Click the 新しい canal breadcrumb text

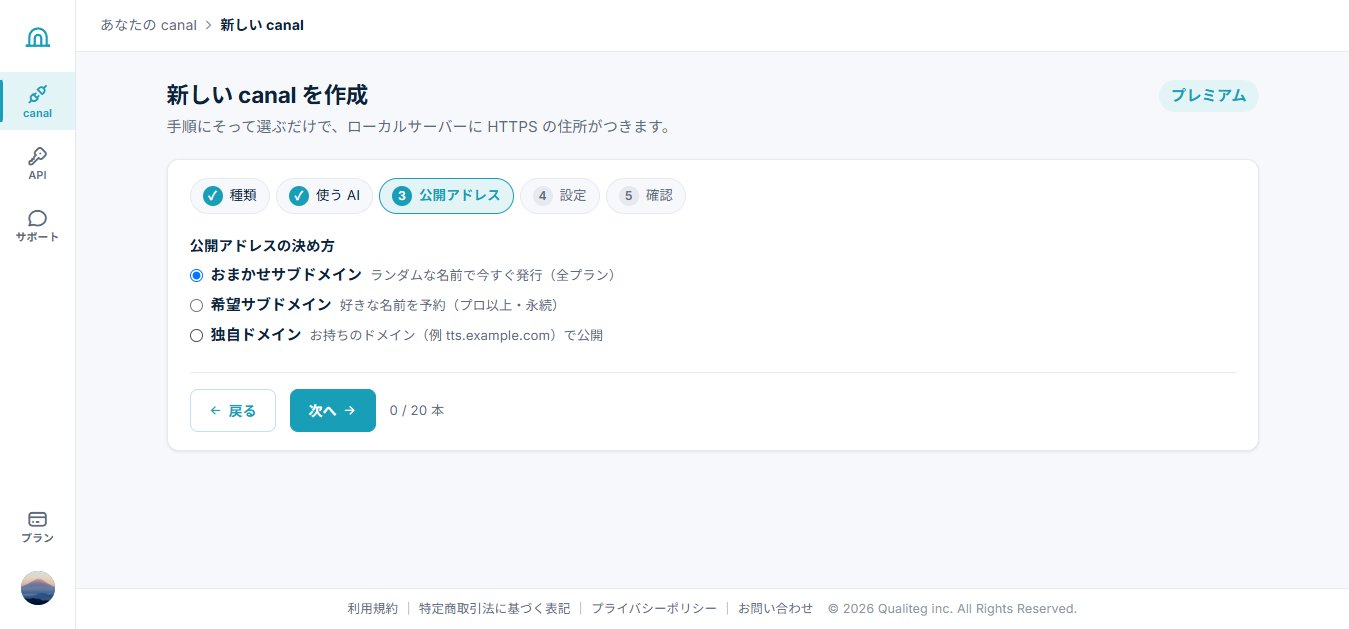coord(262,25)
